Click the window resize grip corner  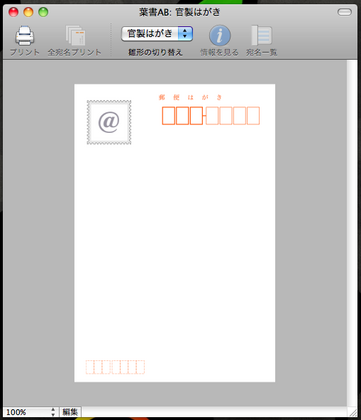[x=352, y=412]
